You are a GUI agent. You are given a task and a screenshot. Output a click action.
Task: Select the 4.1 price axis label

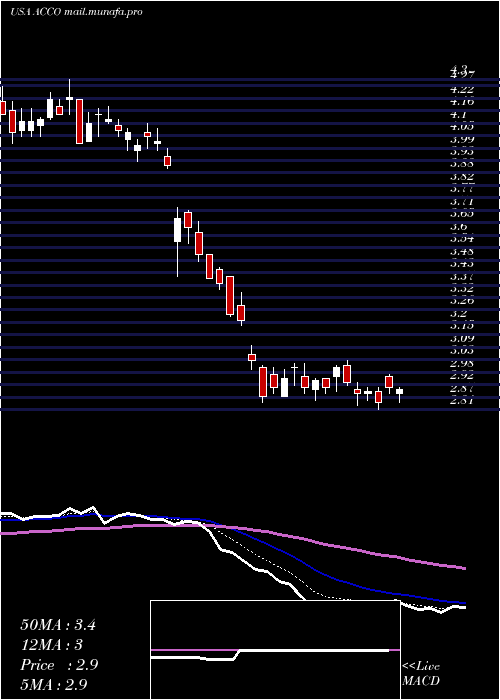(459, 114)
